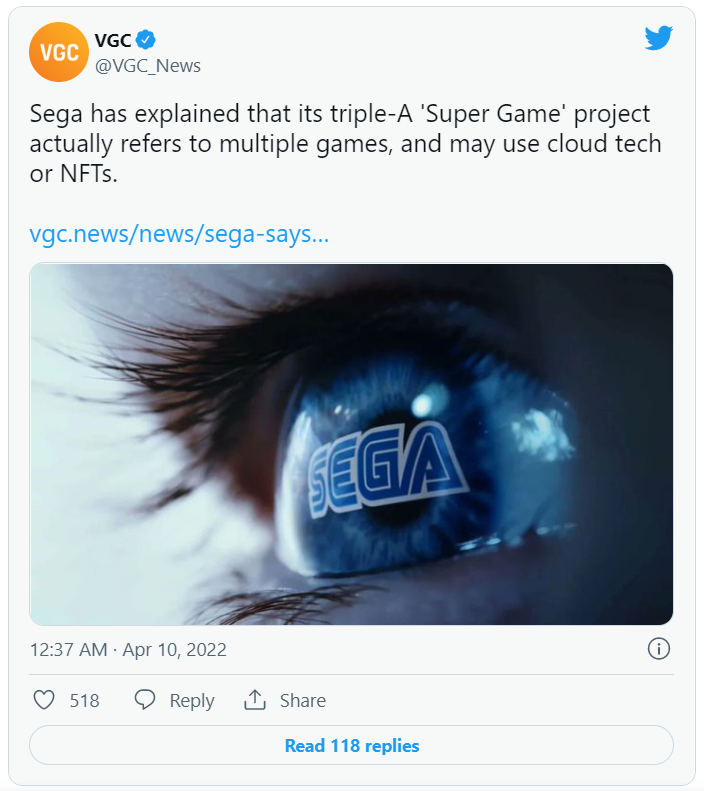Viewport: 704px width, 791px height.
Task: Click the Twitter bird logo
Action: 658,39
